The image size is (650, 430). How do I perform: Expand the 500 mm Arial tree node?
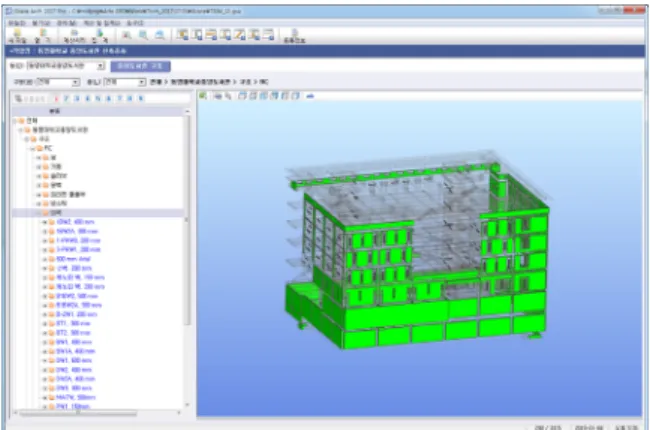pos(44,259)
